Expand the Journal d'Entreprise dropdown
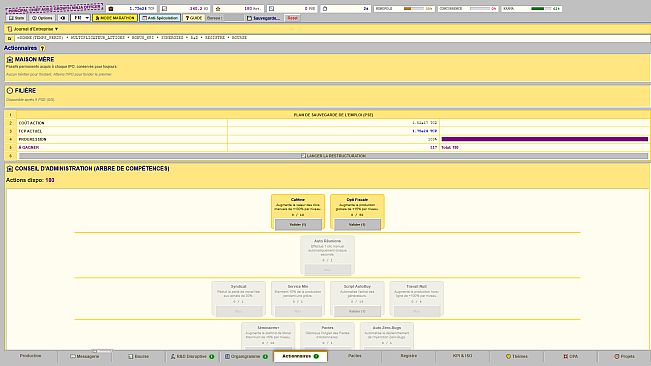This screenshot has width=651, height=366. pos(36,29)
